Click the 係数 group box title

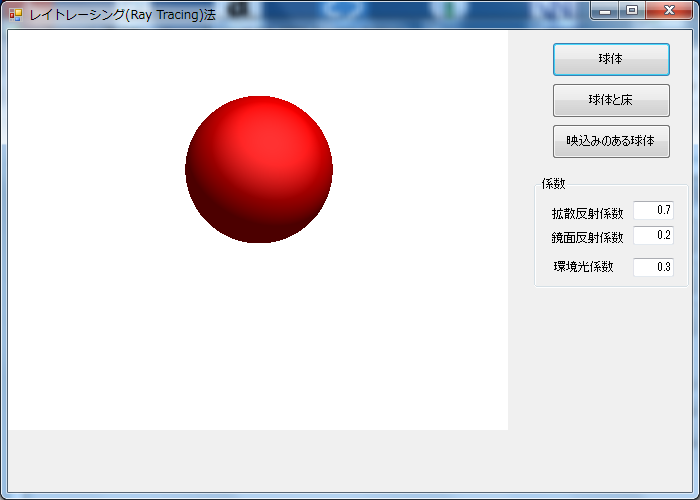point(554,184)
